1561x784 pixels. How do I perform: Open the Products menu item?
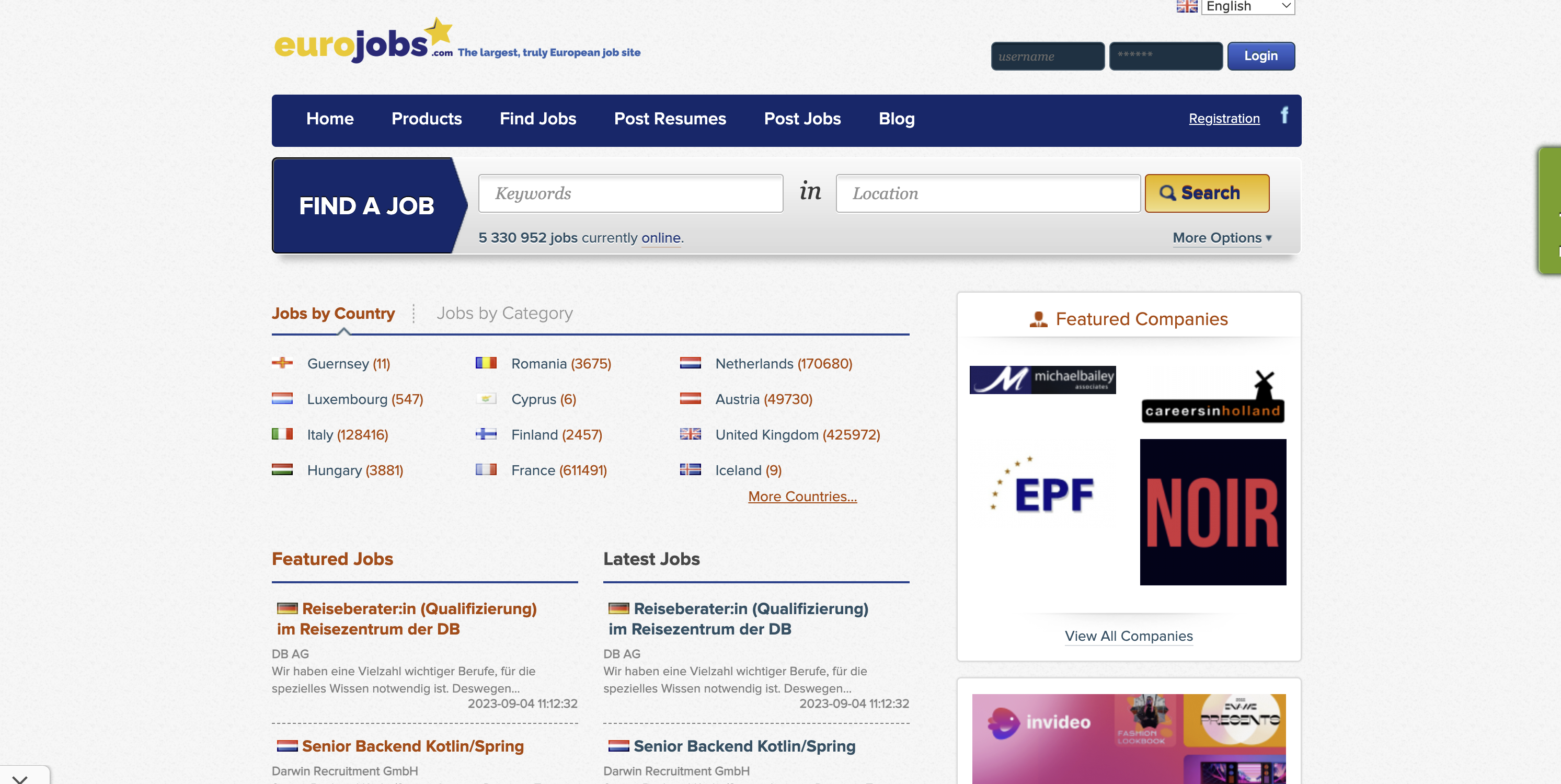click(427, 119)
